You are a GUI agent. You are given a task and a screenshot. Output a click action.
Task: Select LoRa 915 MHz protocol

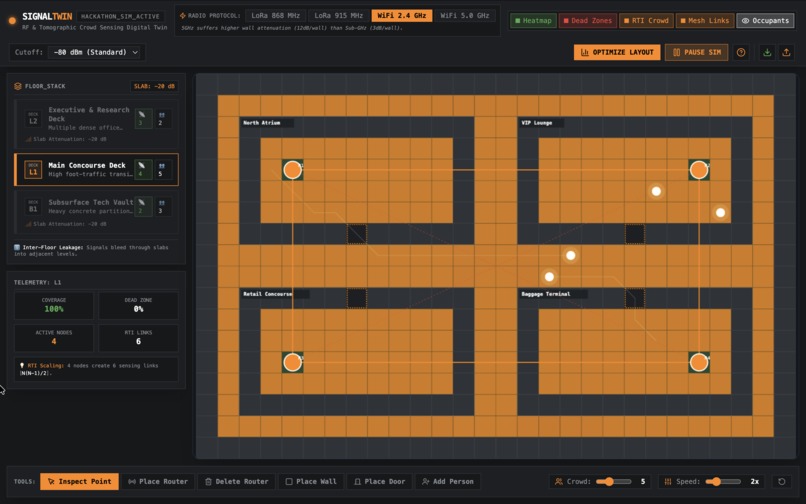[338, 16]
